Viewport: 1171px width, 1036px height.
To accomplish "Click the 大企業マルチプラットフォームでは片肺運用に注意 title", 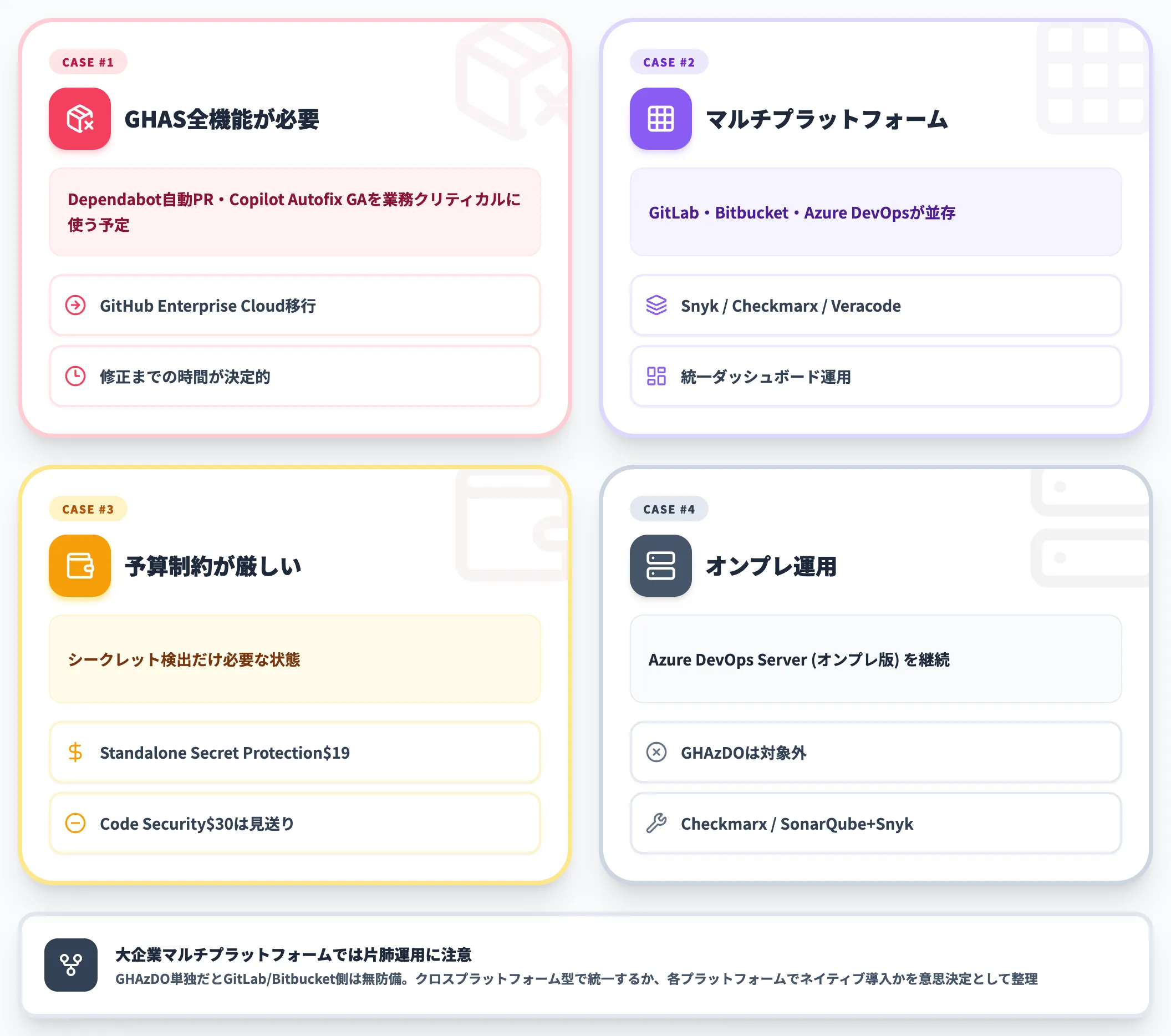I will [293, 954].
